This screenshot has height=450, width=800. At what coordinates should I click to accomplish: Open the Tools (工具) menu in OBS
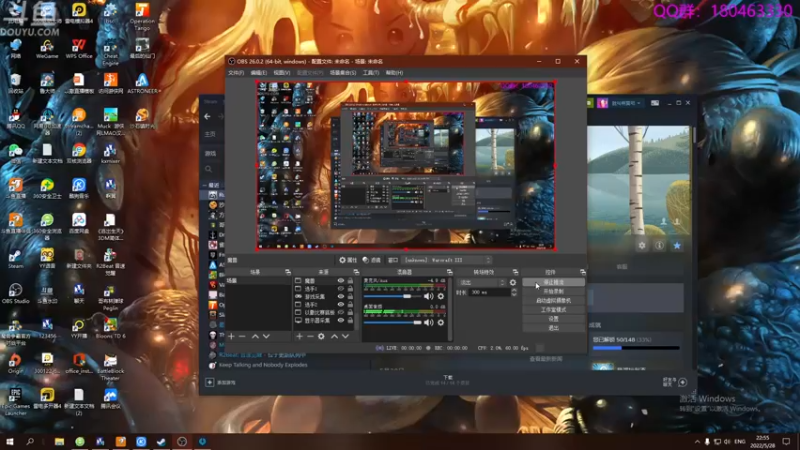(371, 73)
